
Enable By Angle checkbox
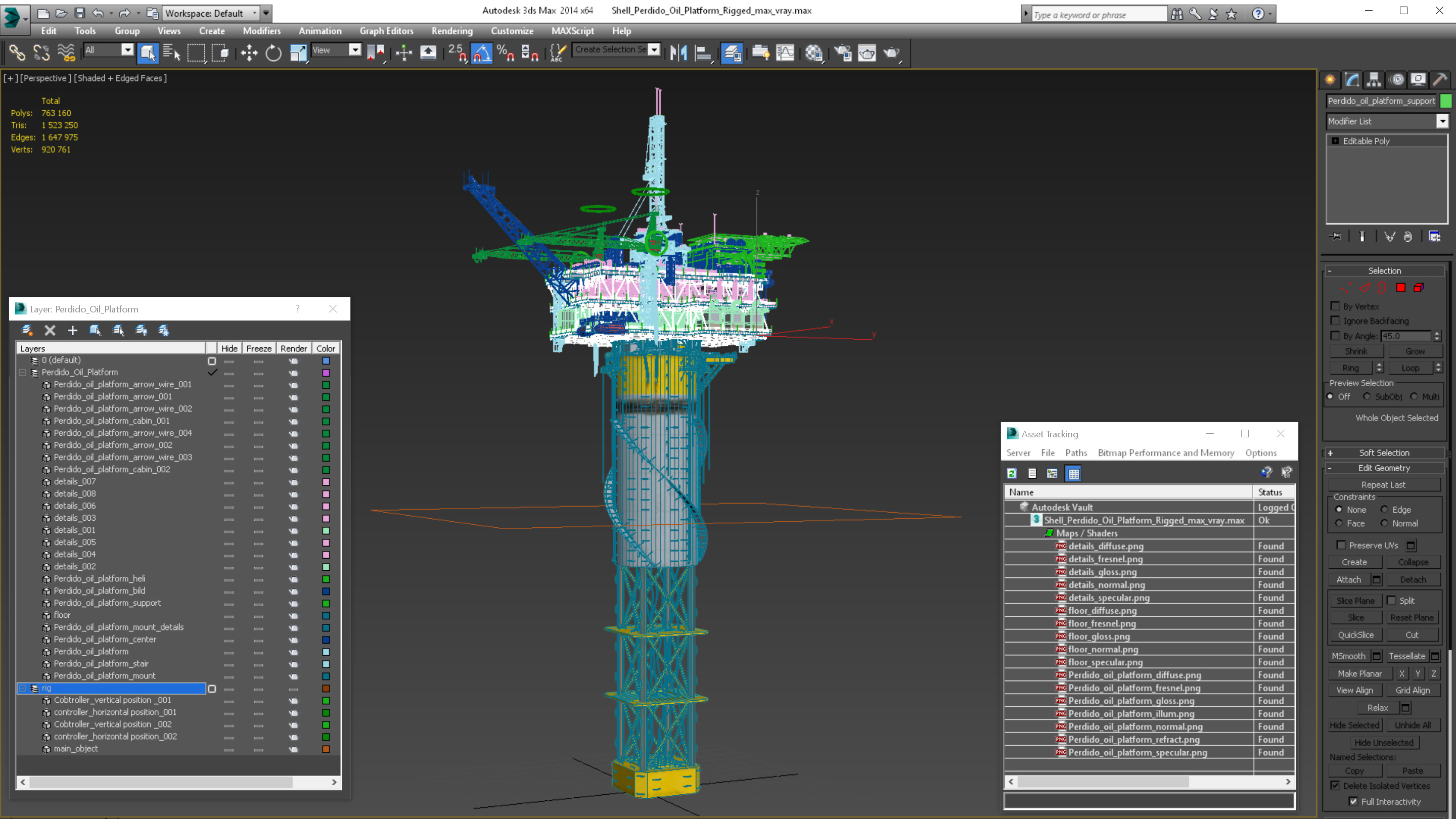click(x=1335, y=336)
